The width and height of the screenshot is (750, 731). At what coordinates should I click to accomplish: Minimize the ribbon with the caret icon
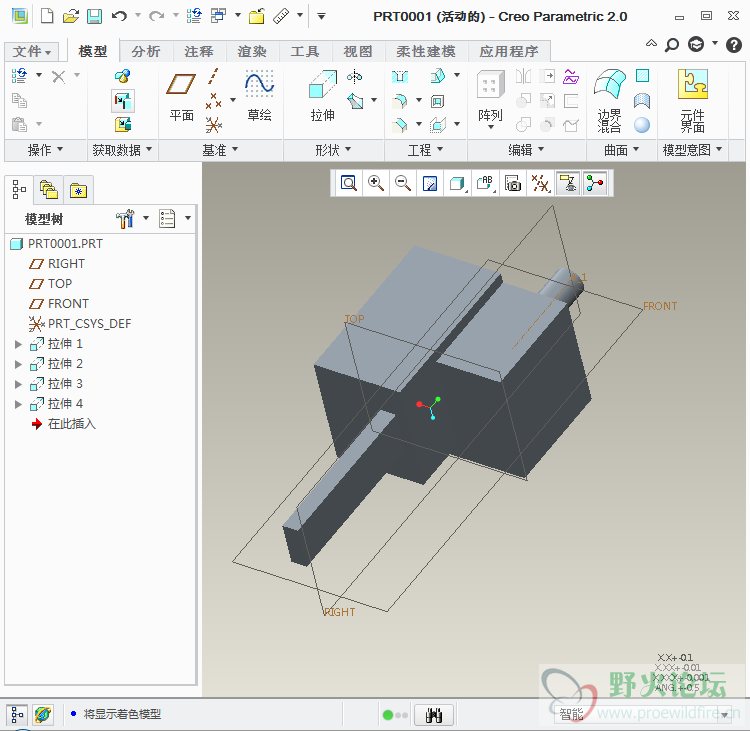[651, 43]
